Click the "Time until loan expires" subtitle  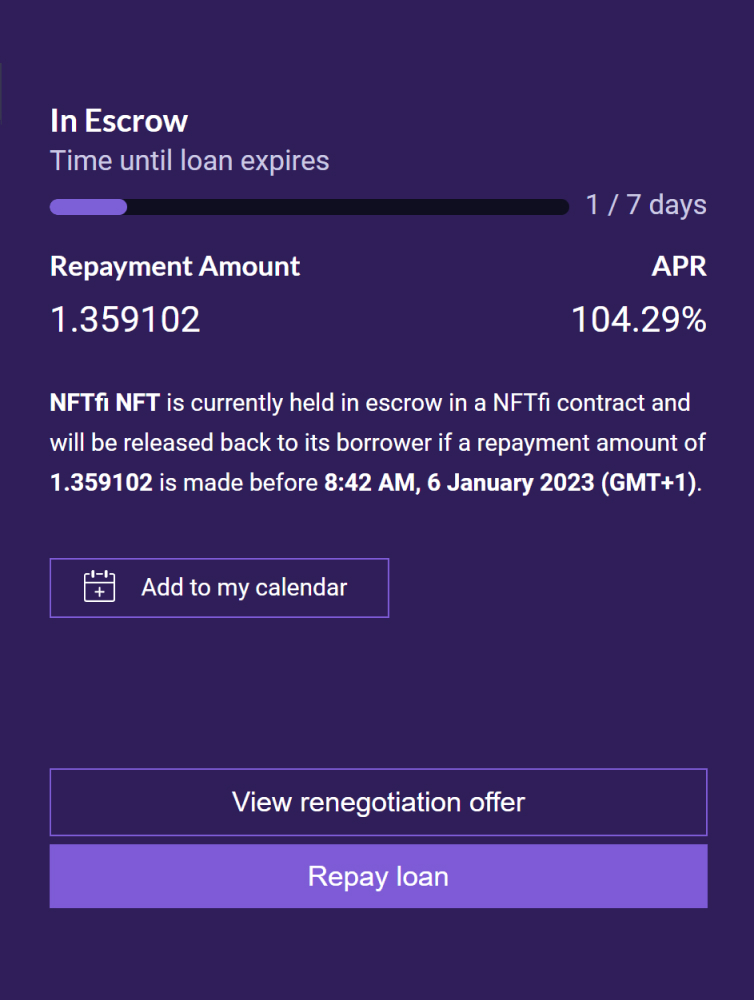click(x=189, y=160)
